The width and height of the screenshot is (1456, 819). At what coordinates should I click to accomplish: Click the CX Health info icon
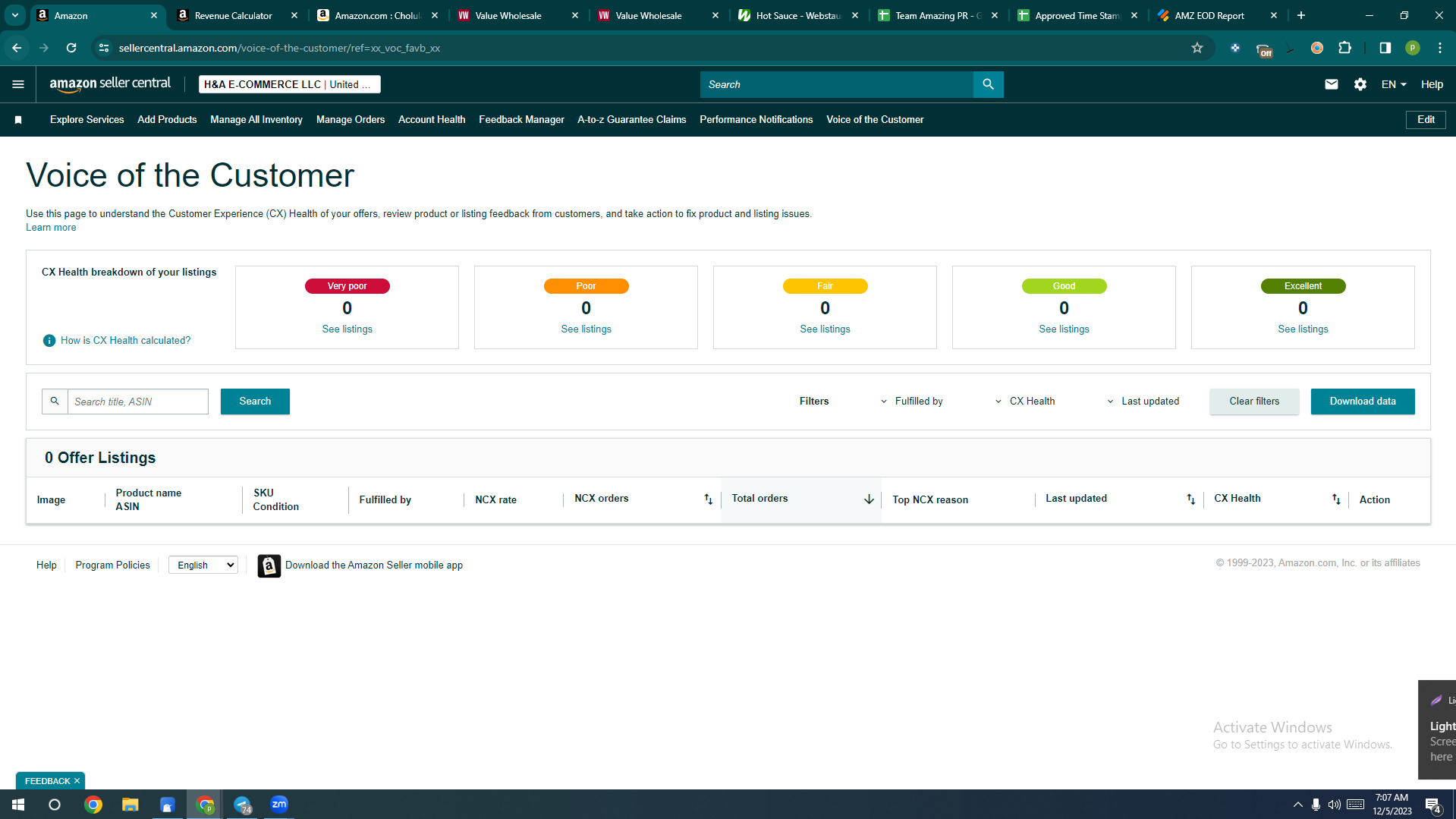coord(49,341)
